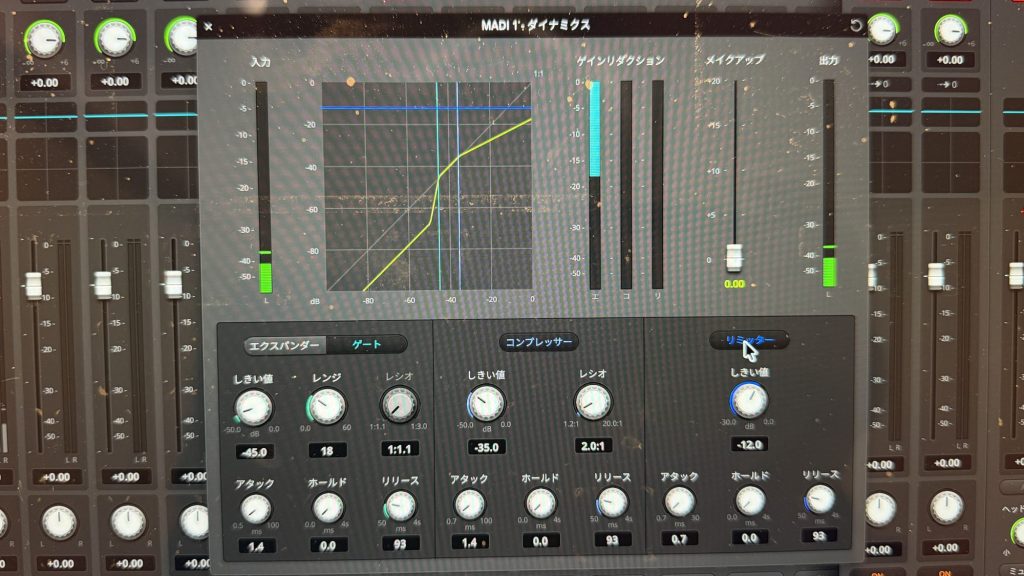Viewport: 1024px width, 576px height.
Task: Click the limiter threshold value field -12.0
Action: 749,443
